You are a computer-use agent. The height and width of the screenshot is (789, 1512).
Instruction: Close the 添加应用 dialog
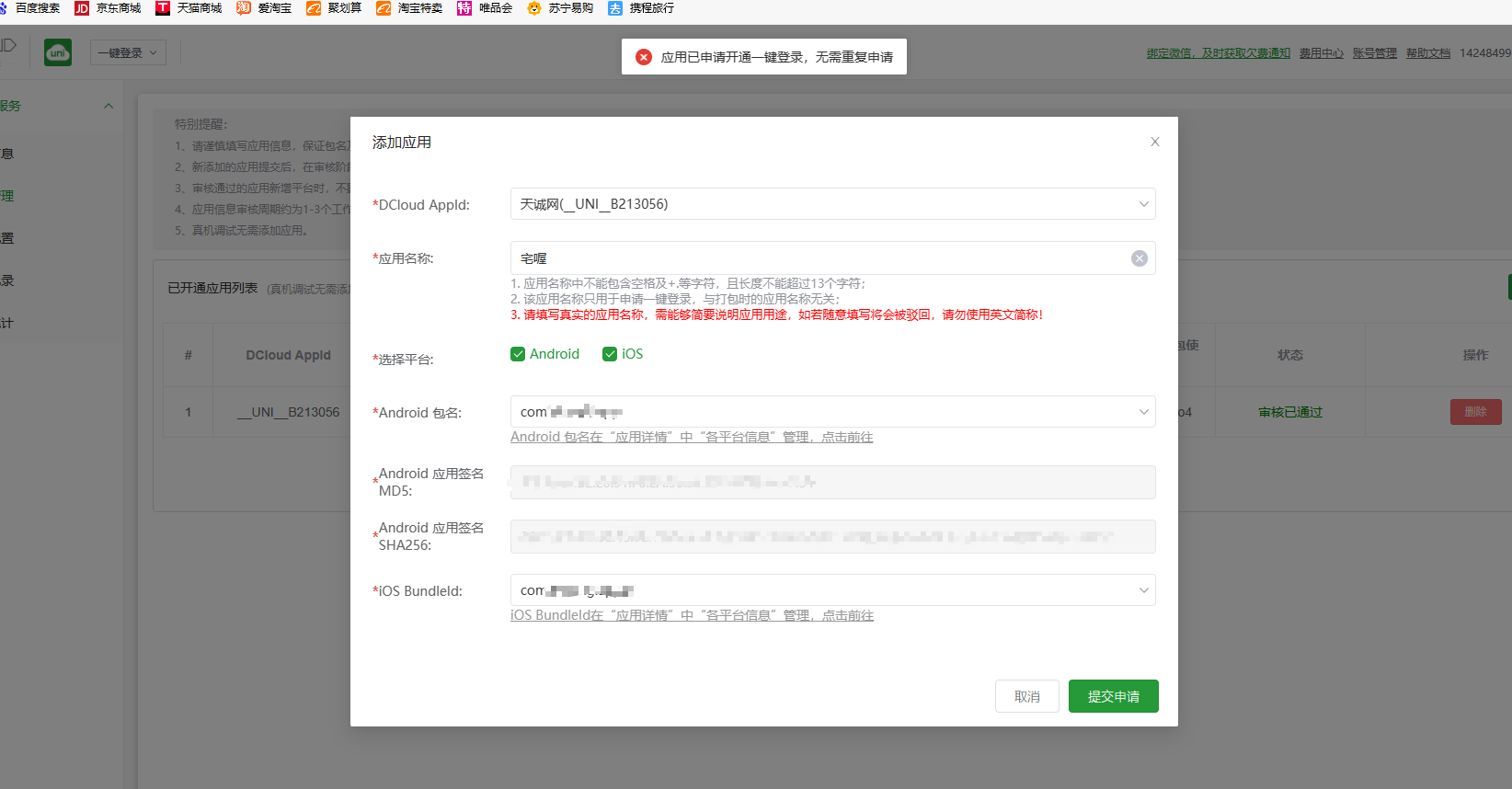1154,142
